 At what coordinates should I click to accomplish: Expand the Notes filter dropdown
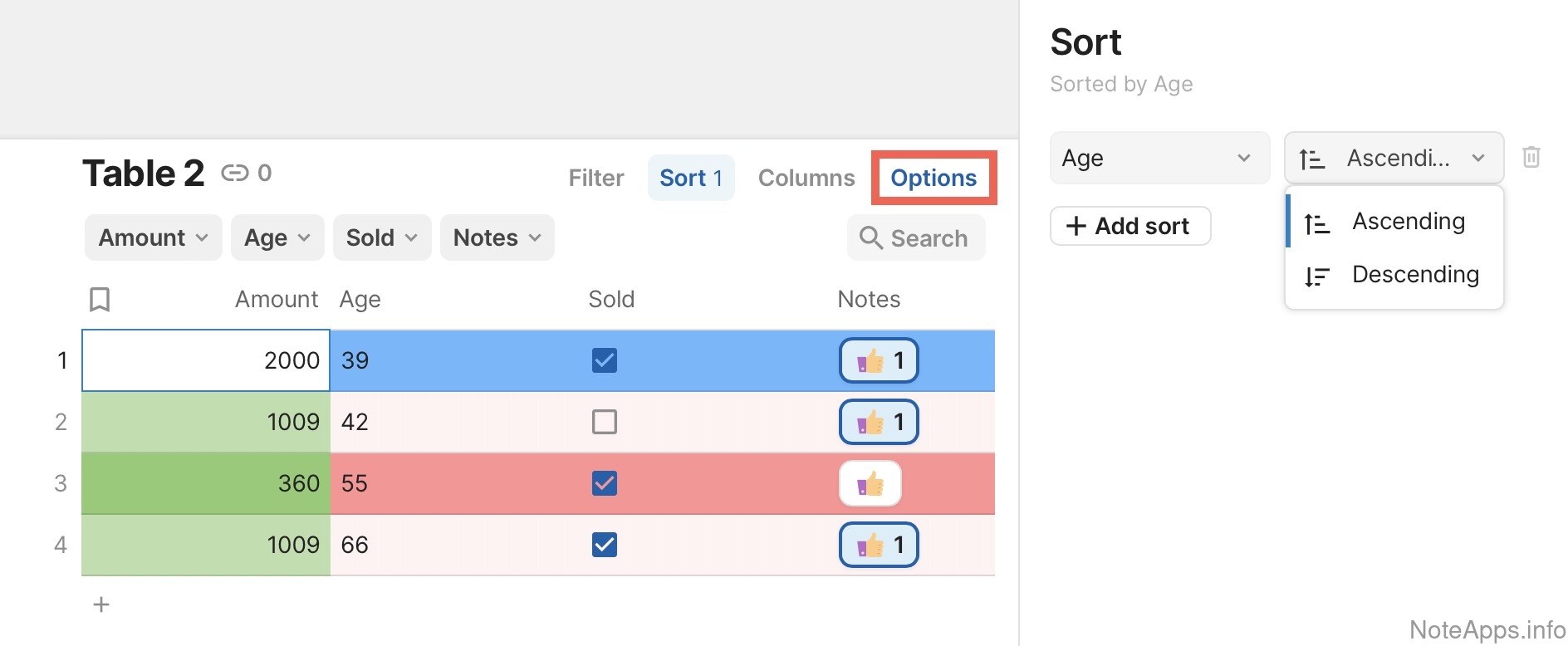point(497,237)
